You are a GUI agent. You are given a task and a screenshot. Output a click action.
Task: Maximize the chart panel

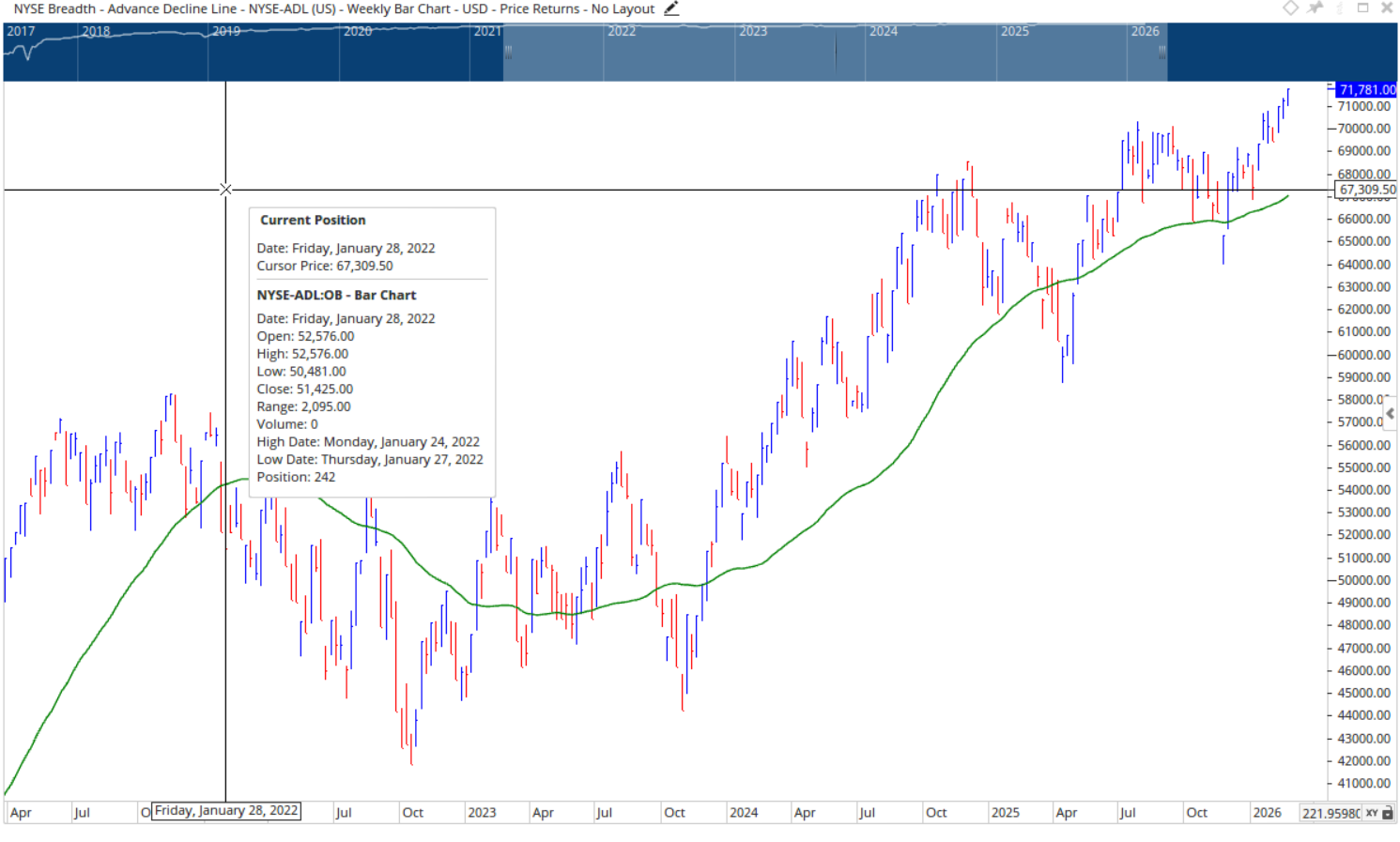coord(1362,8)
